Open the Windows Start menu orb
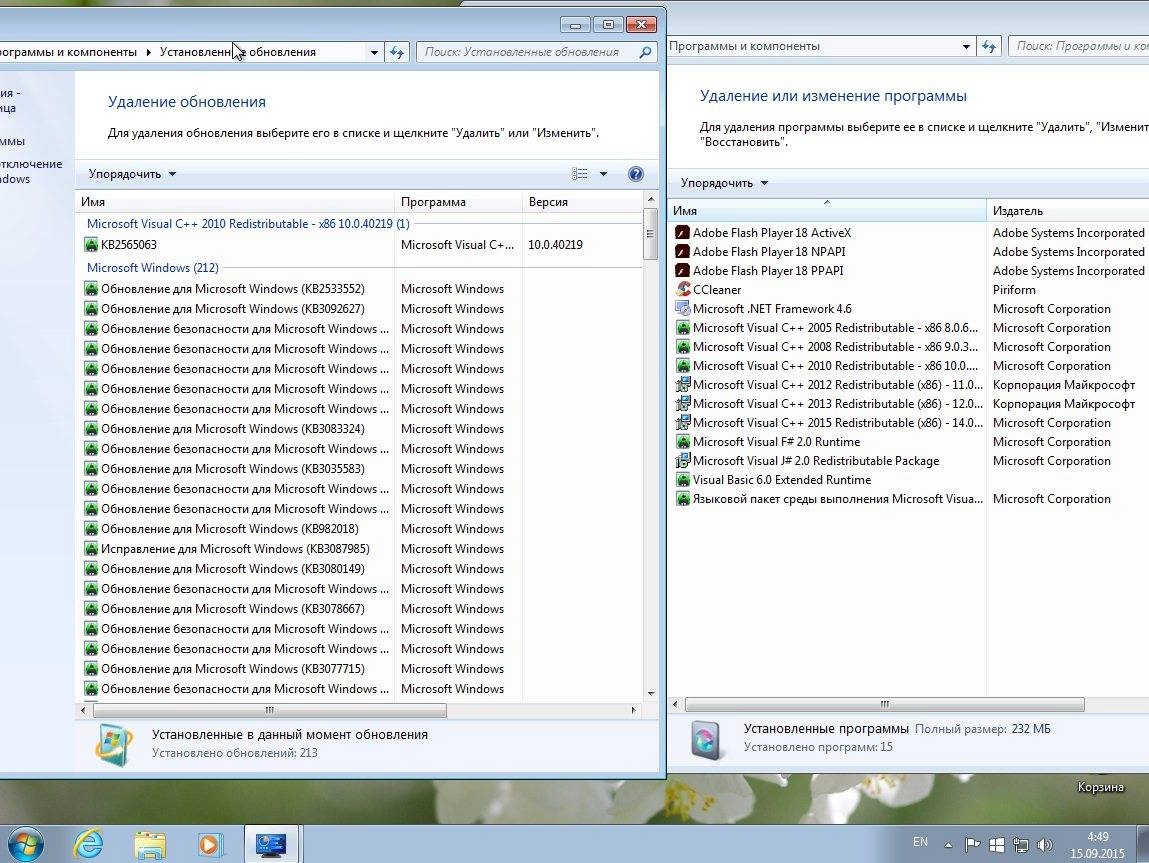The image size is (1149, 863). [x=25, y=845]
